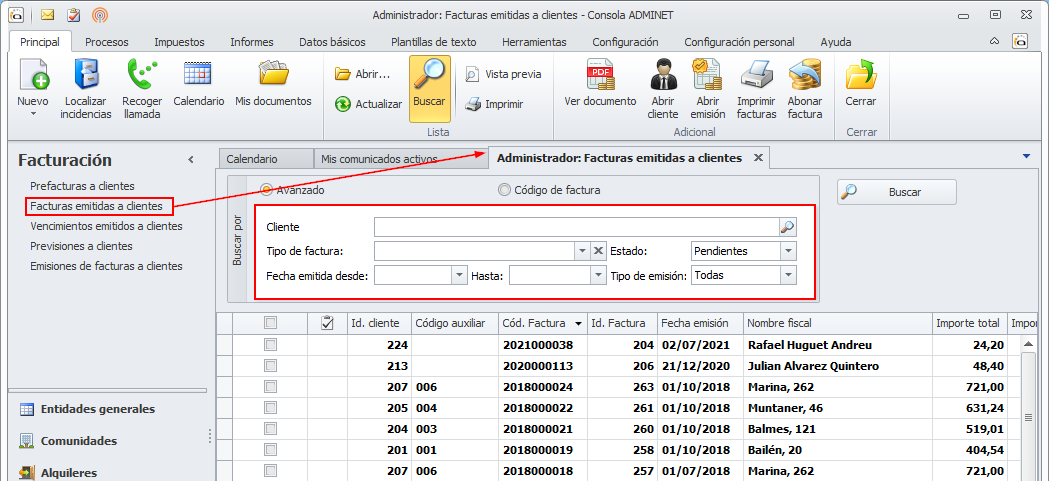Close the Facturas emitidas a clientes tab
The image size is (1049, 481).
coord(758,158)
